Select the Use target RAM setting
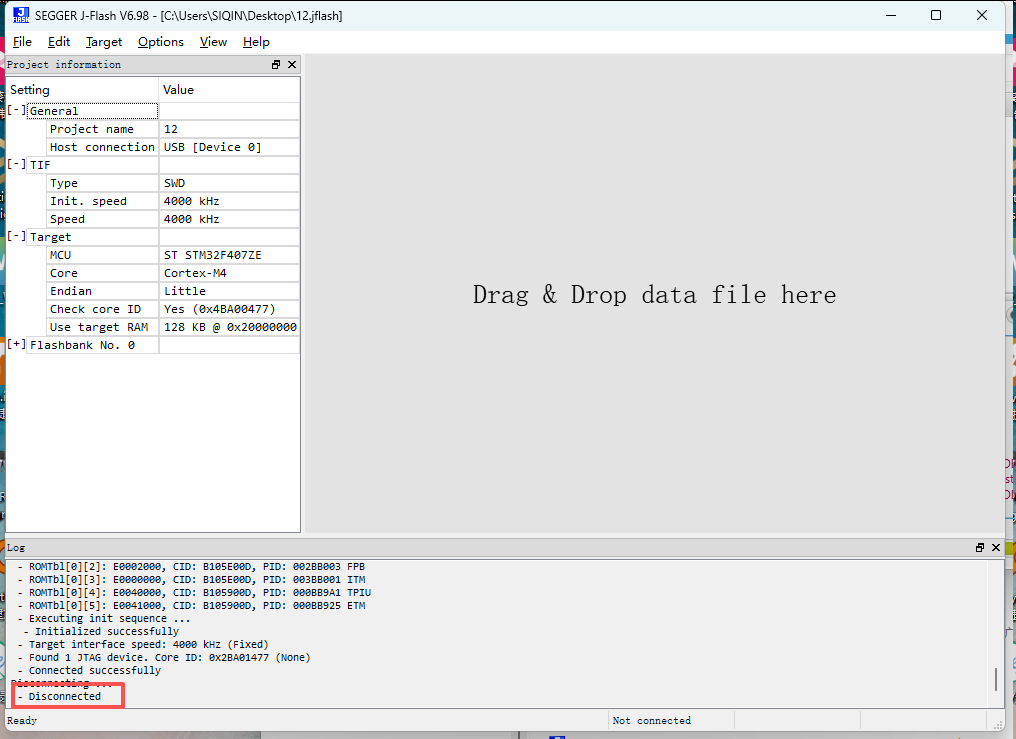 pos(102,327)
